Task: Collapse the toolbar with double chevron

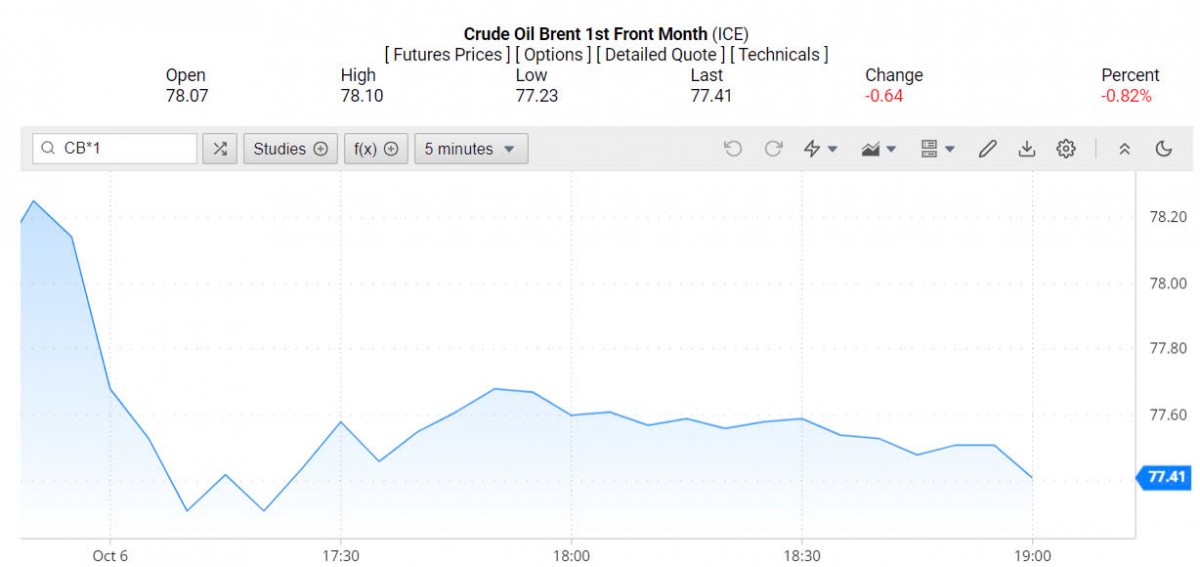Action: [x=1124, y=149]
